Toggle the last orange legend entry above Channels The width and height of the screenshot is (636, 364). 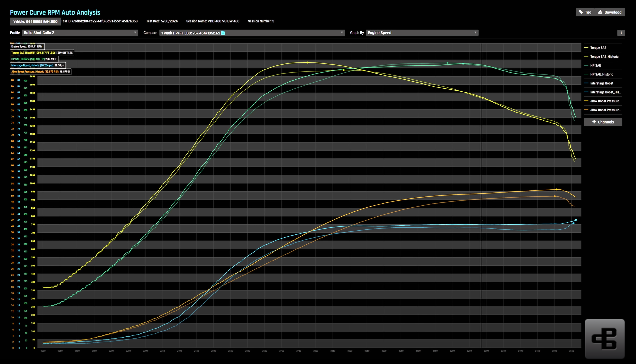[x=602, y=110]
